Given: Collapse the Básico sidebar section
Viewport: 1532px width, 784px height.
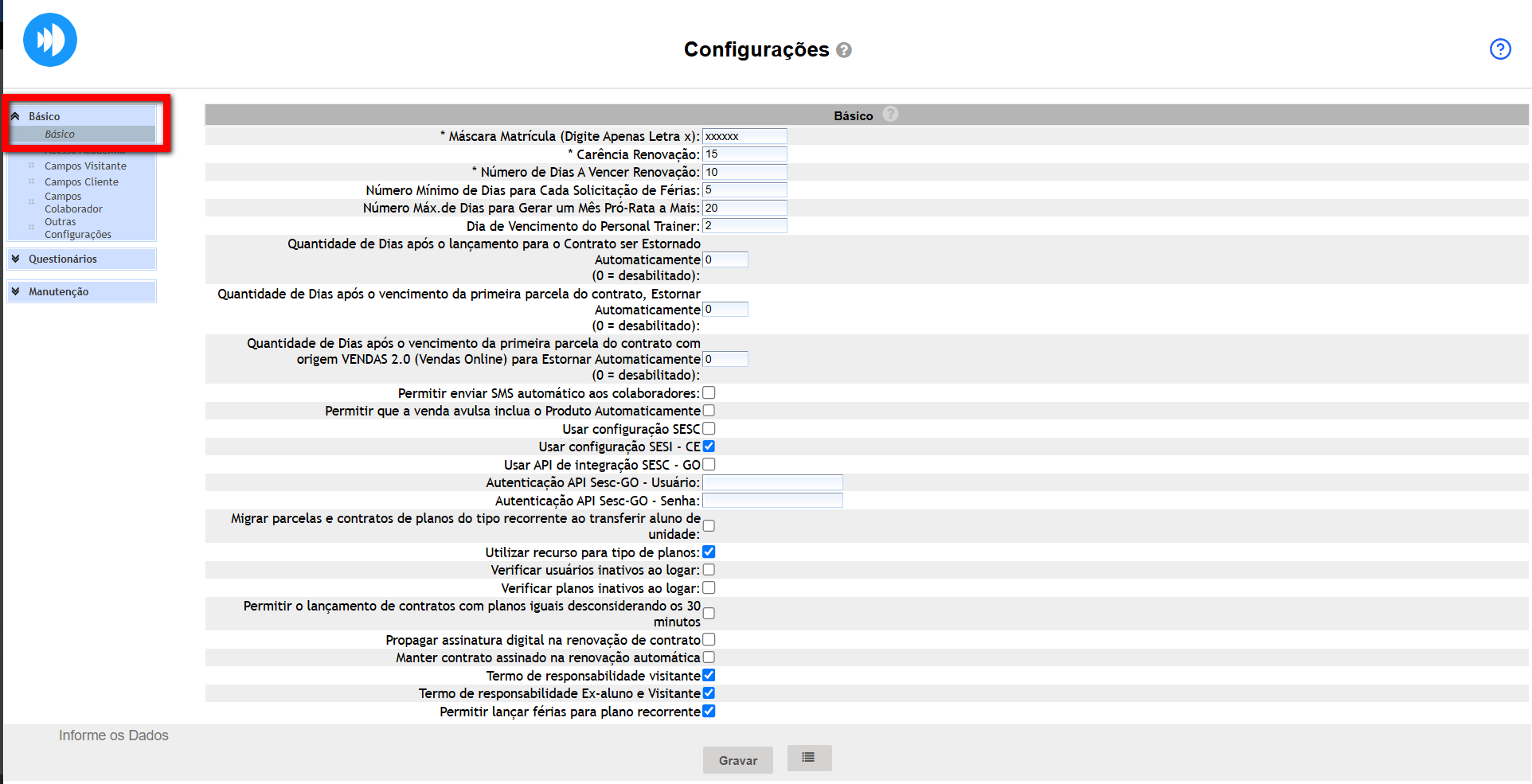Looking at the screenshot, I should pos(15,116).
